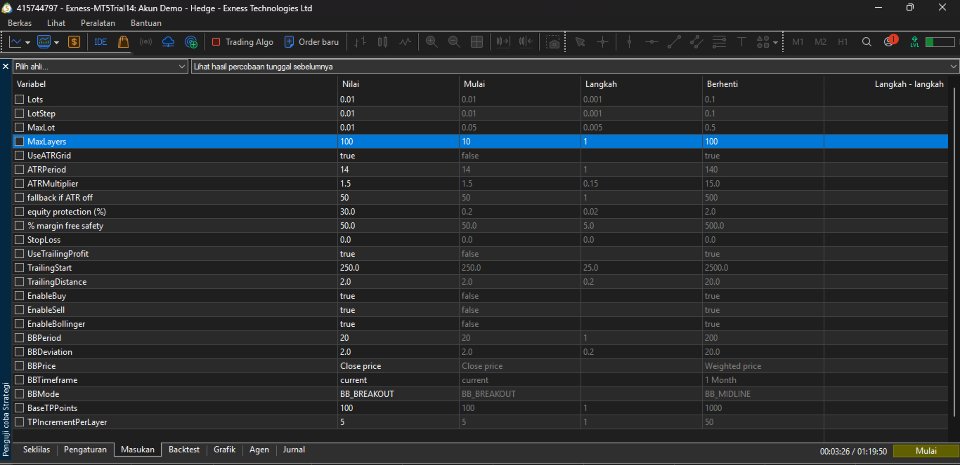Click the zoom out magnifier icon

tap(454, 42)
